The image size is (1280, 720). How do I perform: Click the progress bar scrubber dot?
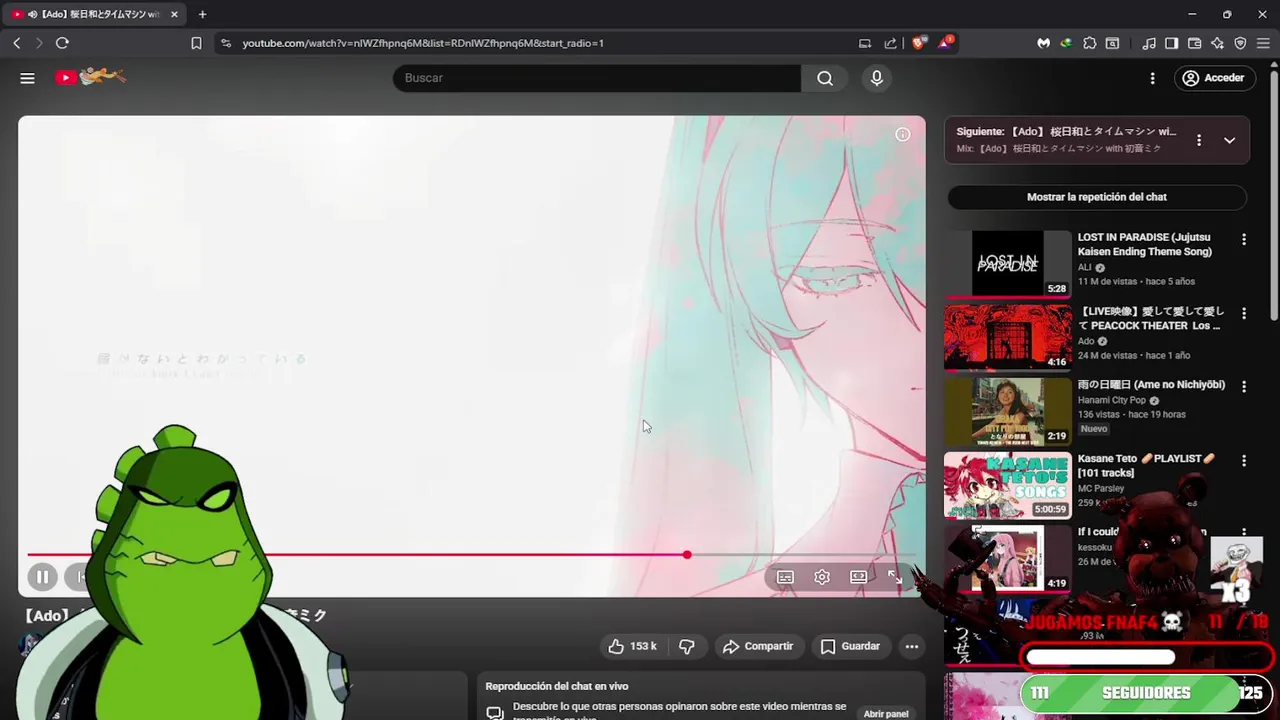coord(687,555)
